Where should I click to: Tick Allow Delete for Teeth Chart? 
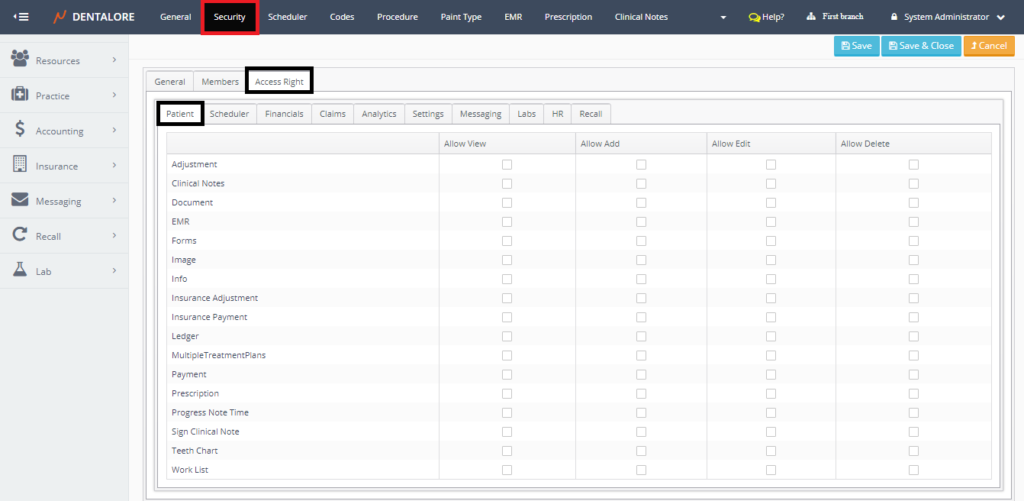[914, 450]
